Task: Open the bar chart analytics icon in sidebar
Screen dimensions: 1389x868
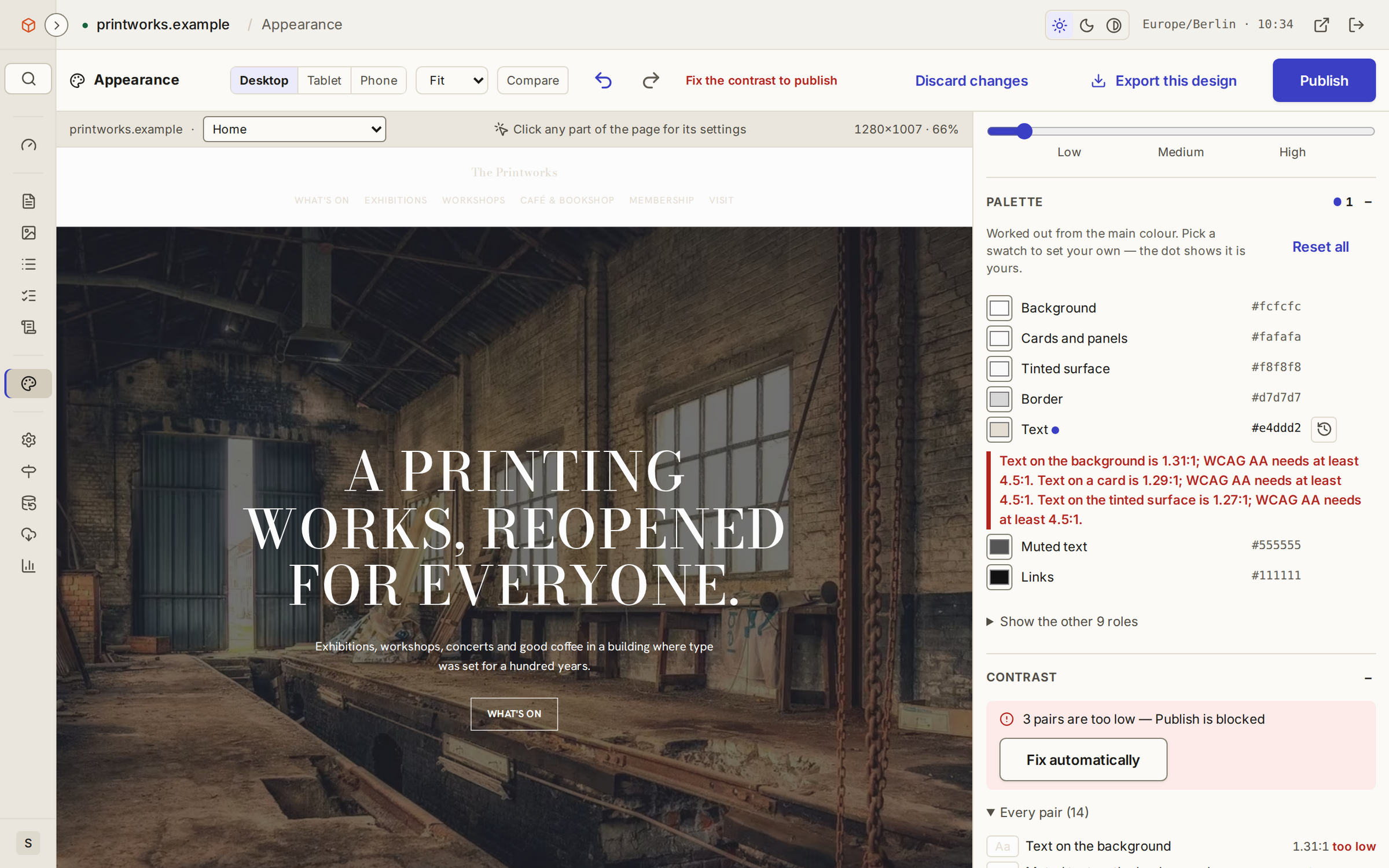Action: [28, 566]
